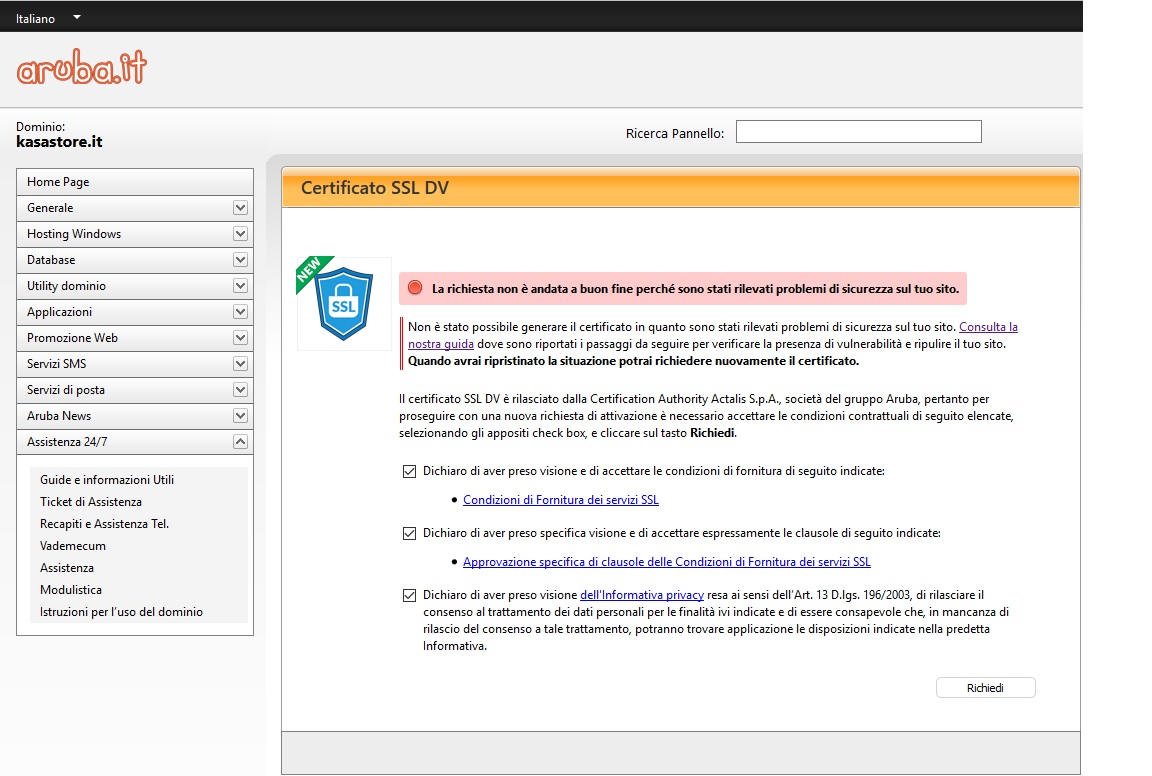This screenshot has width=1152, height=776.
Task: Click the aruba.it logo
Action: [82, 68]
